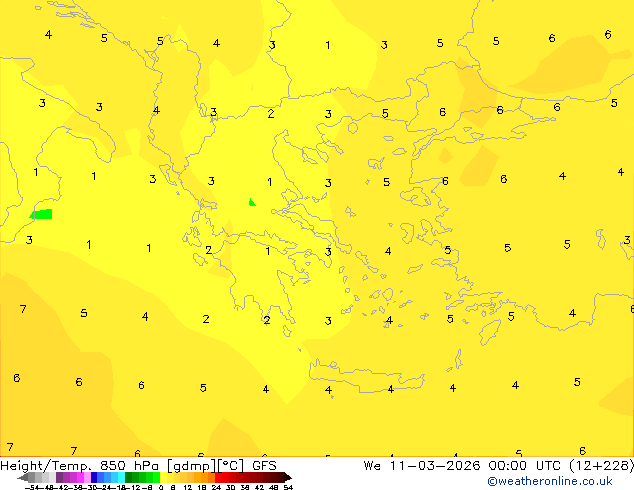
Task: Open the weatheronline.co.uk copyright link
Action: click(549, 481)
